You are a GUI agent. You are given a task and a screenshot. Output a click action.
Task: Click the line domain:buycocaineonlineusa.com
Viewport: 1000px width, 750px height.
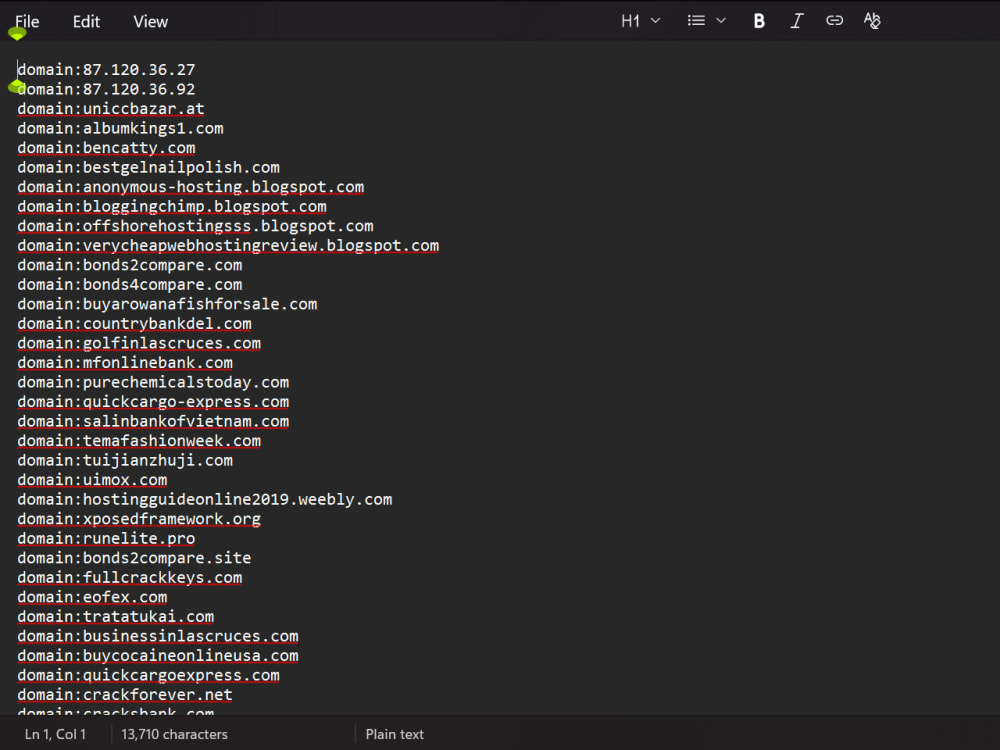tap(158, 656)
